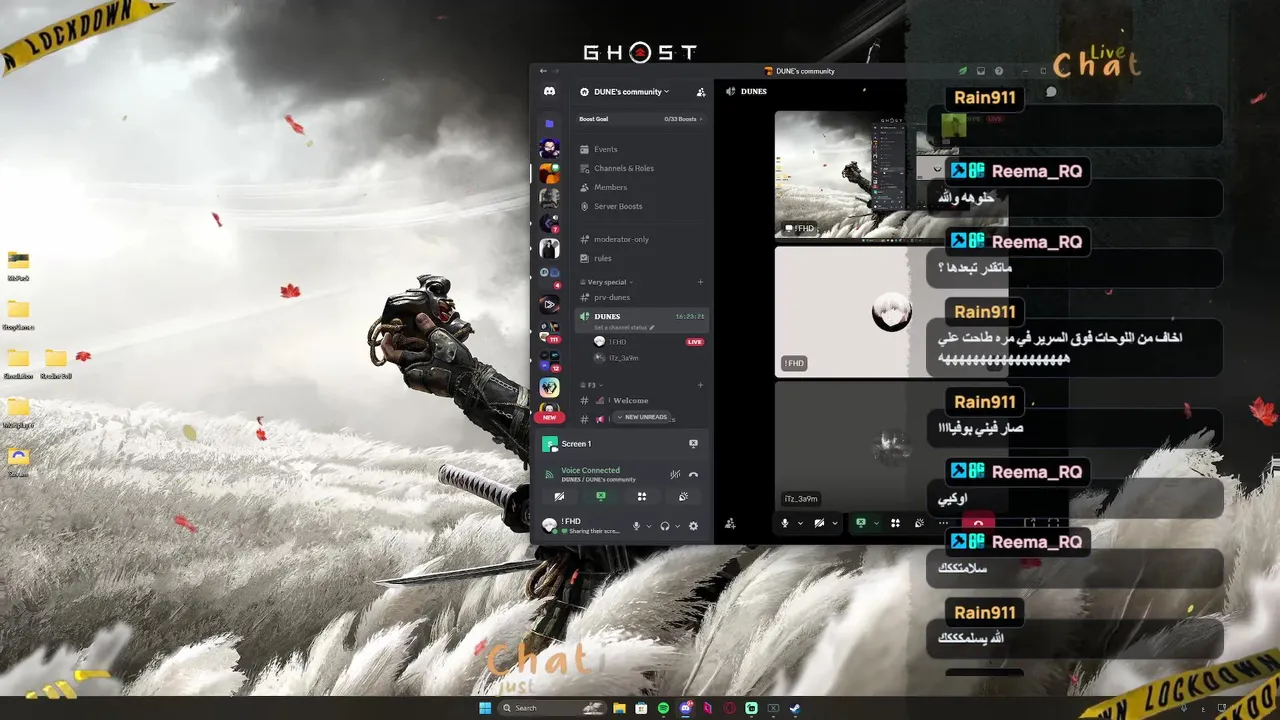Click the taskbar Search box

(x=552, y=708)
